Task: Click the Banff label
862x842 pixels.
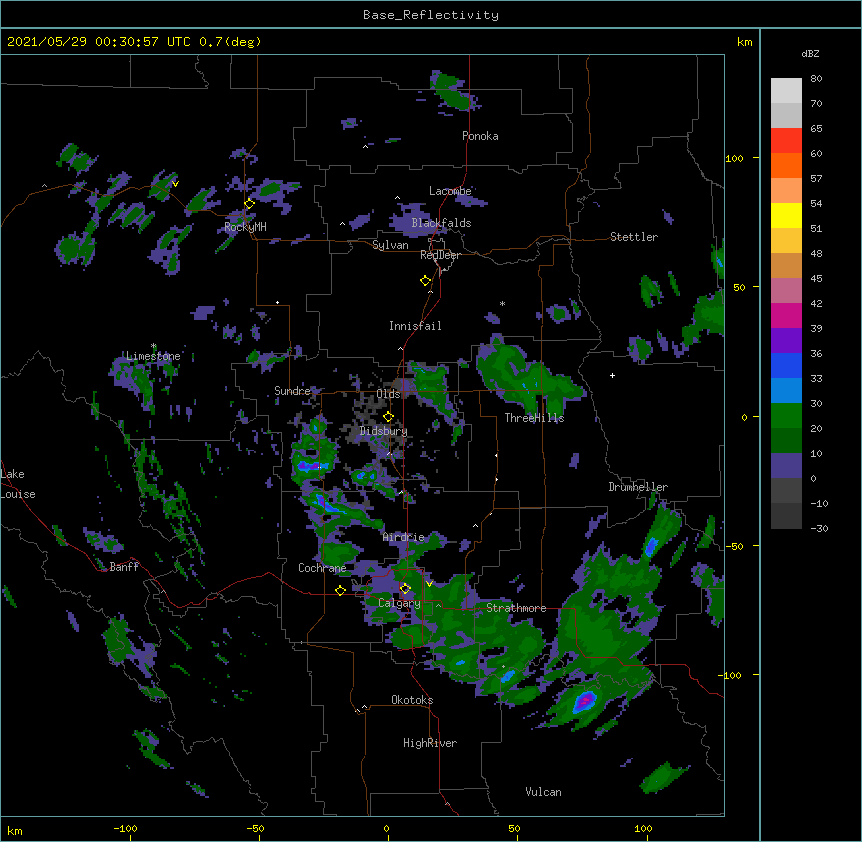Action: [x=124, y=567]
